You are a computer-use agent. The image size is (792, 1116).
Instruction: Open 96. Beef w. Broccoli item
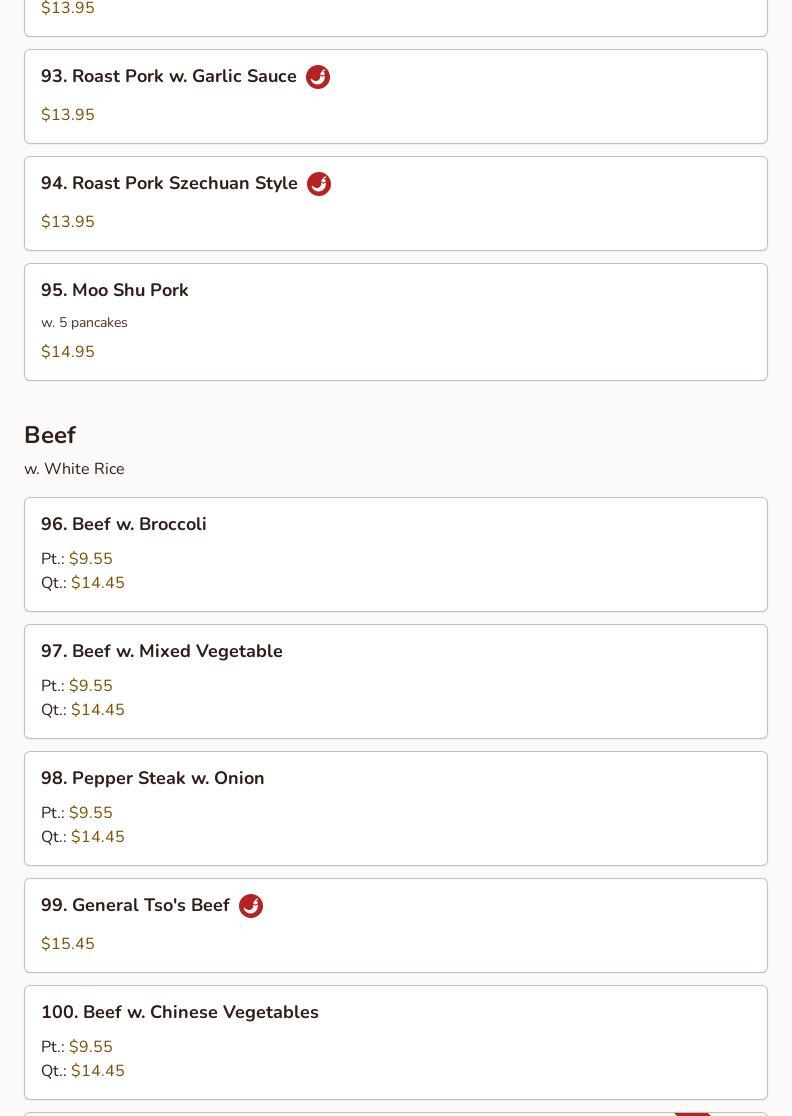tap(396, 554)
